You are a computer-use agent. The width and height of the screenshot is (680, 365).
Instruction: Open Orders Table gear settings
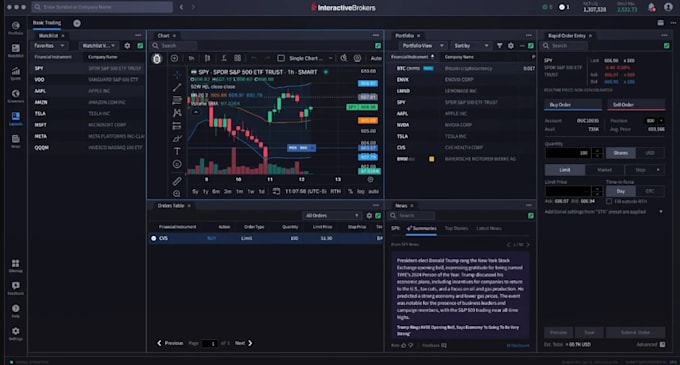point(369,215)
